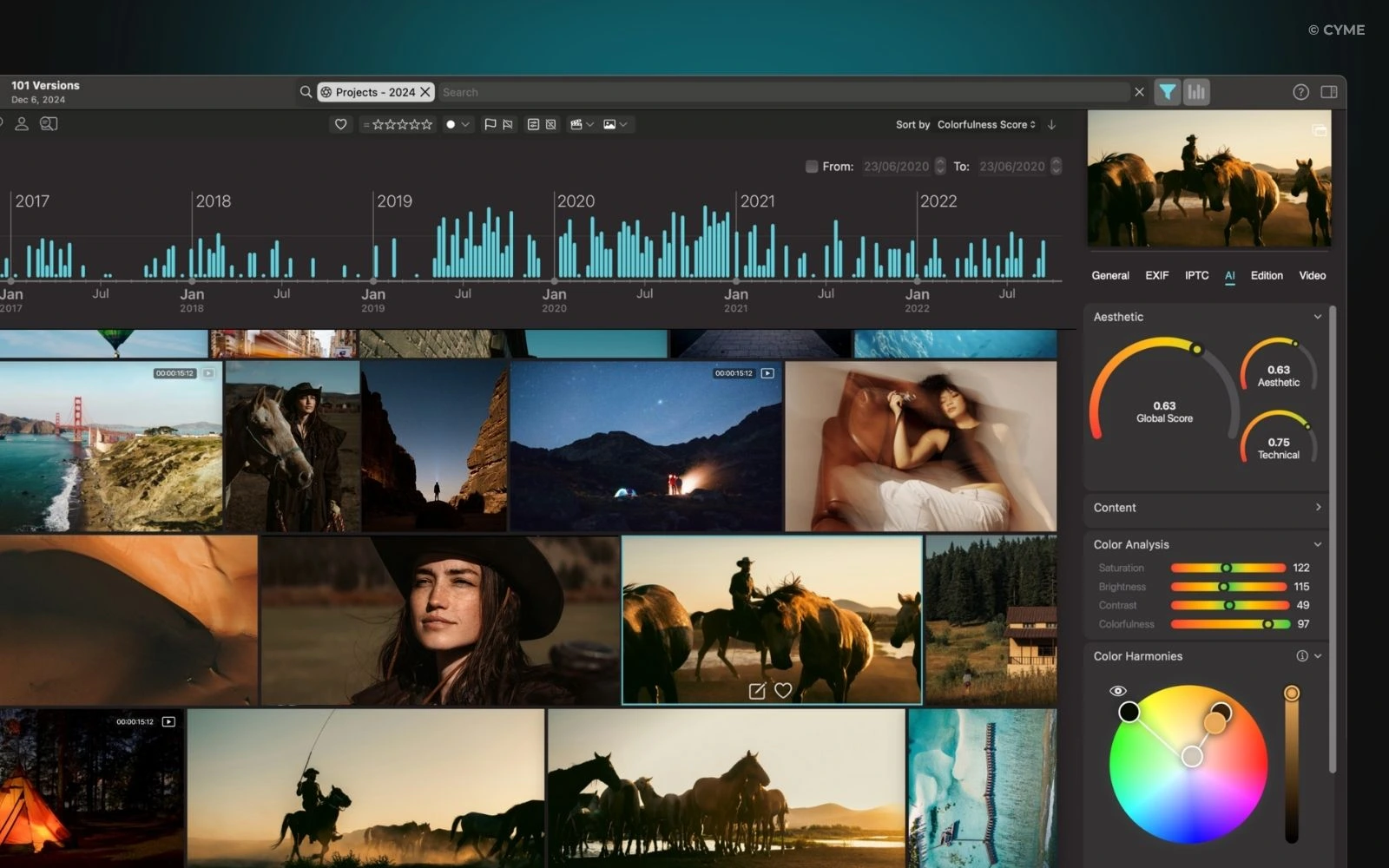Switch to the IPTC tab
Image resolution: width=1389 pixels, height=868 pixels.
1197,276
